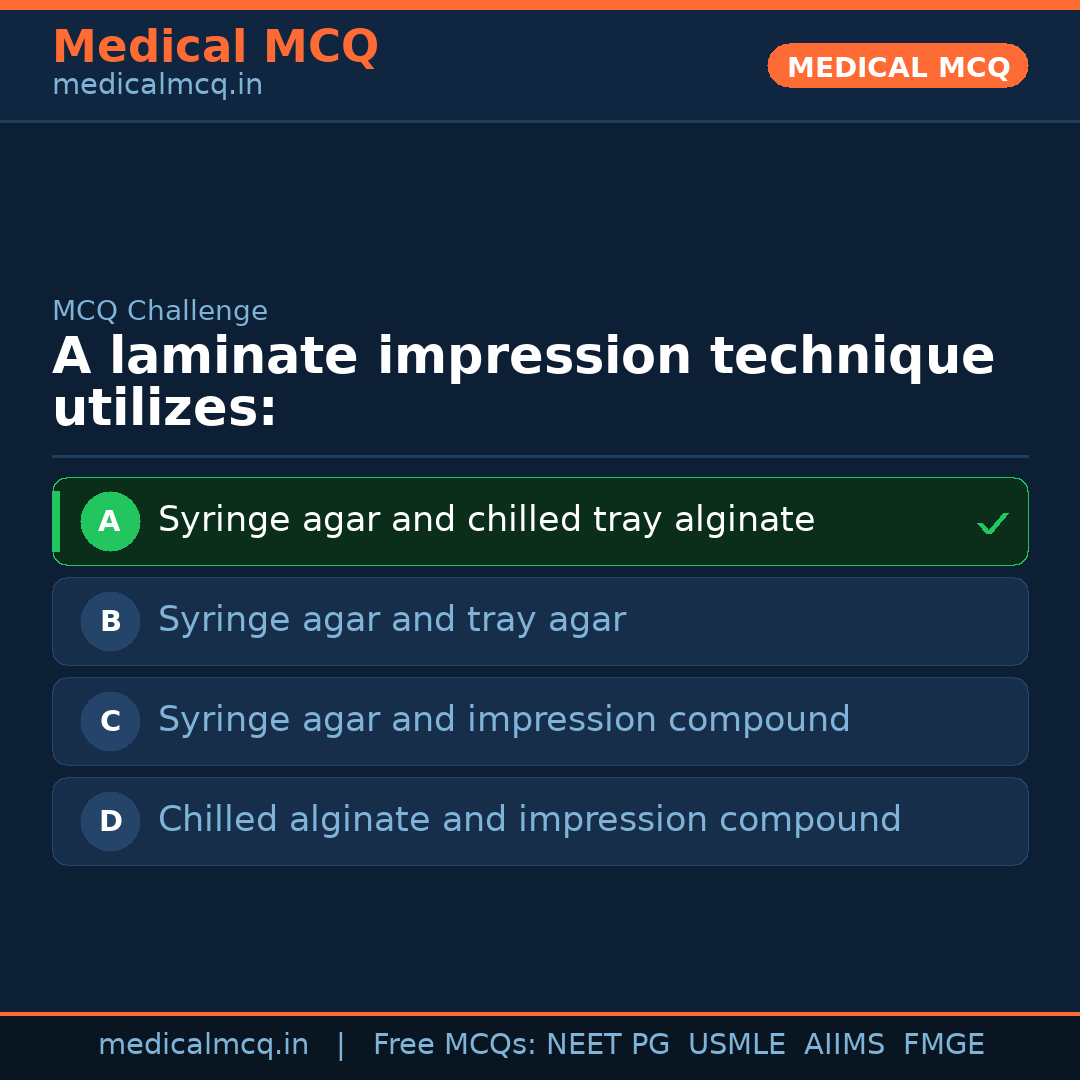Viewport: 1080px width, 1080px height.
Task: Click the large orange Medical MCQ title
Action: coord(215,47)
